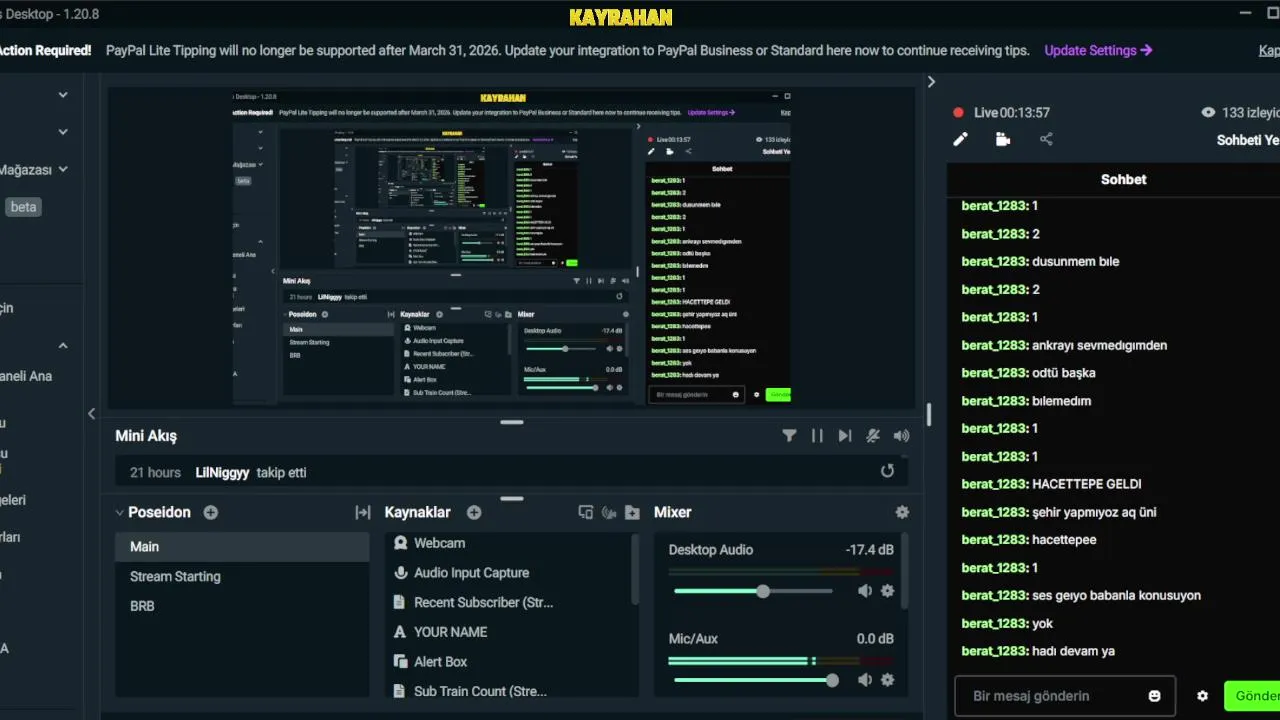
Task: Collapse the sidebar section above 'aneli Ana'
Action: coord(63,346)
